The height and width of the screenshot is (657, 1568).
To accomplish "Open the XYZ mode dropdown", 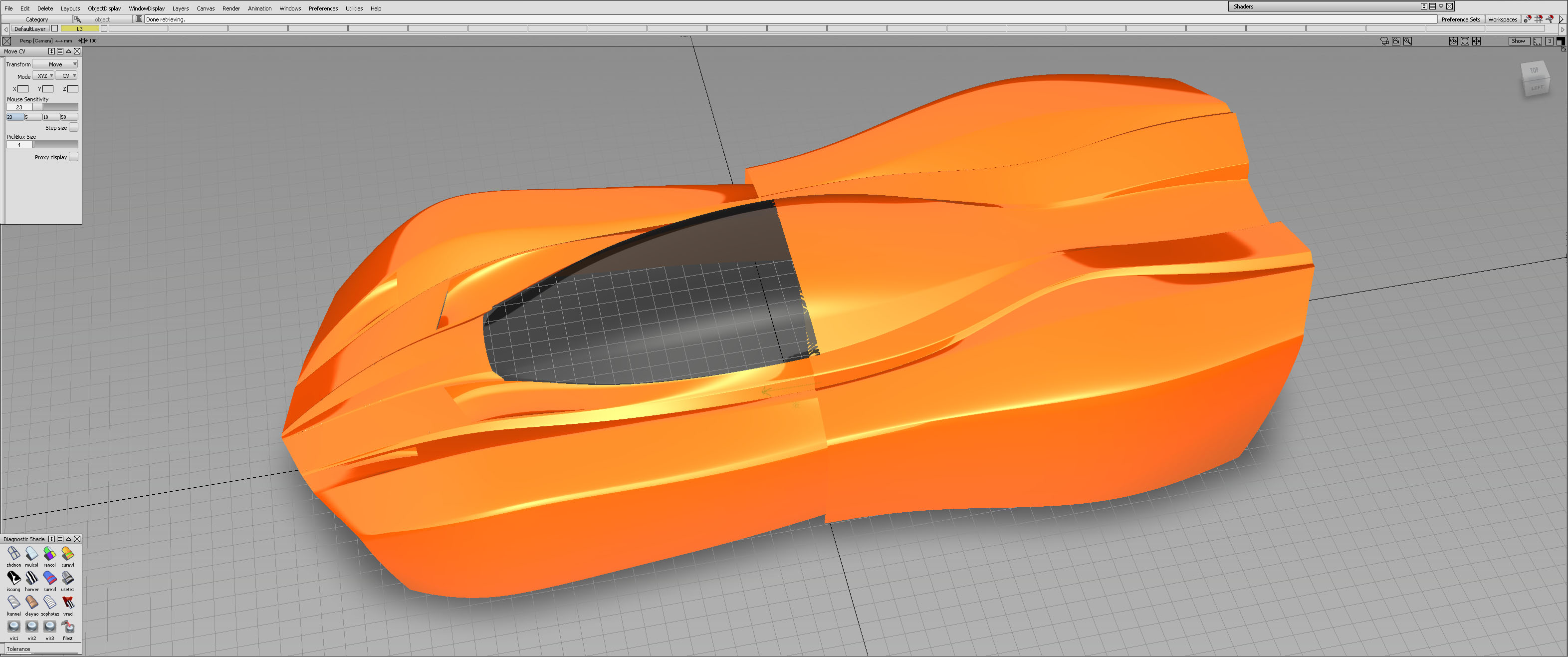I will [43, 76].
